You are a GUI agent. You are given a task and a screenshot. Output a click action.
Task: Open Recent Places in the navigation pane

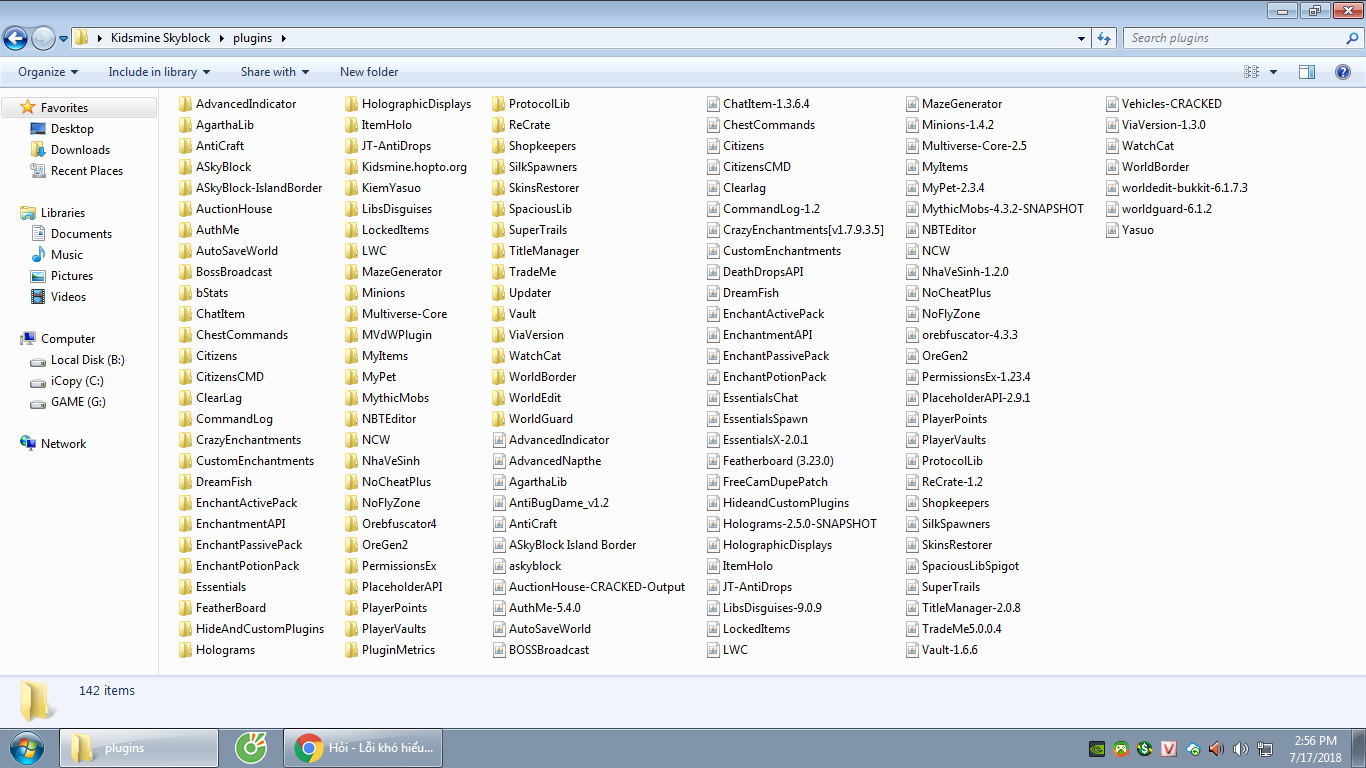87,171
